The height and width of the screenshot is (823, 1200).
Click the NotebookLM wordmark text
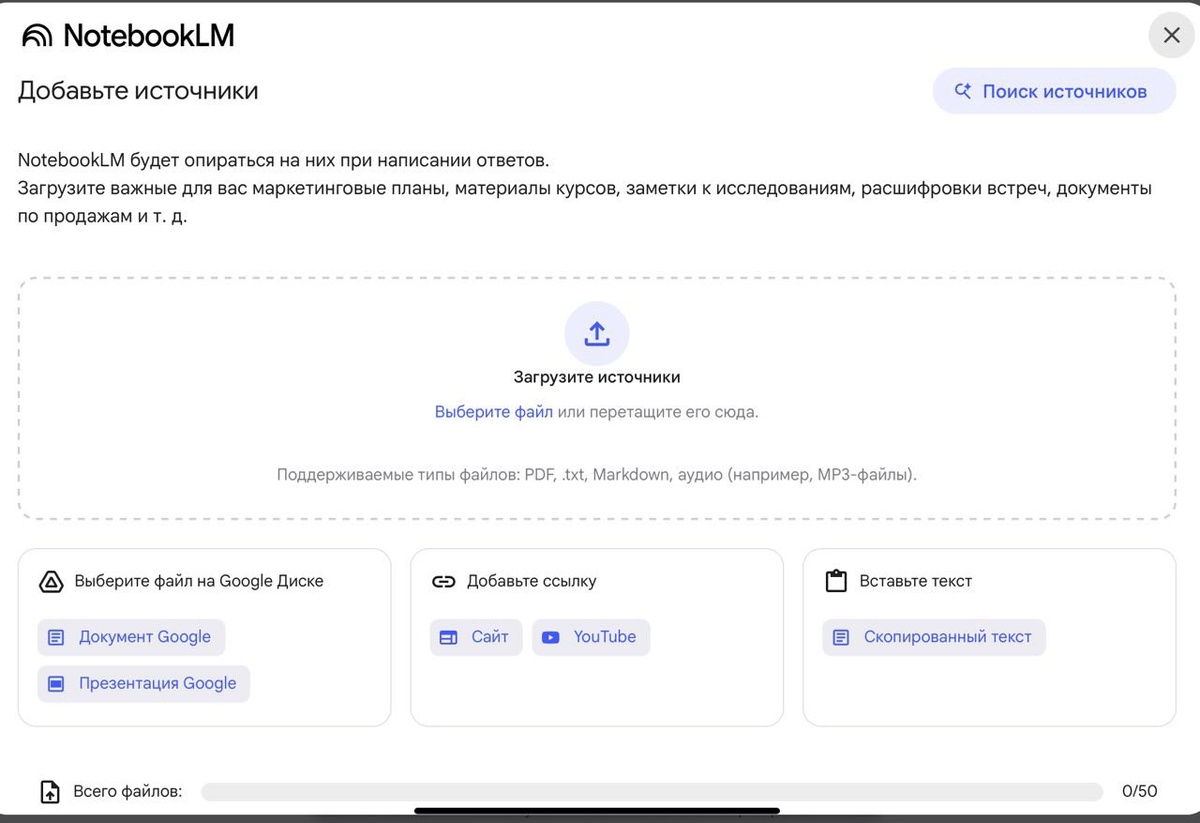pyautogui.click(x=149, y=36)
